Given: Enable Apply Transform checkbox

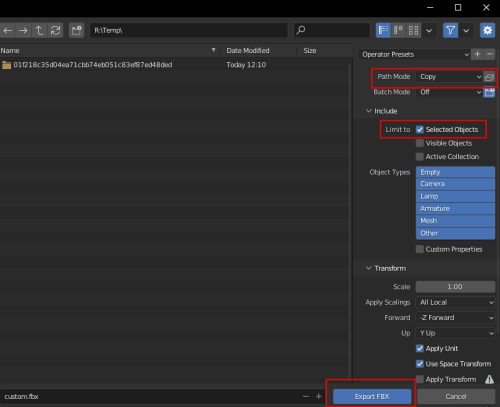Looking at the screenshot, I should click(x=420, y=379).
